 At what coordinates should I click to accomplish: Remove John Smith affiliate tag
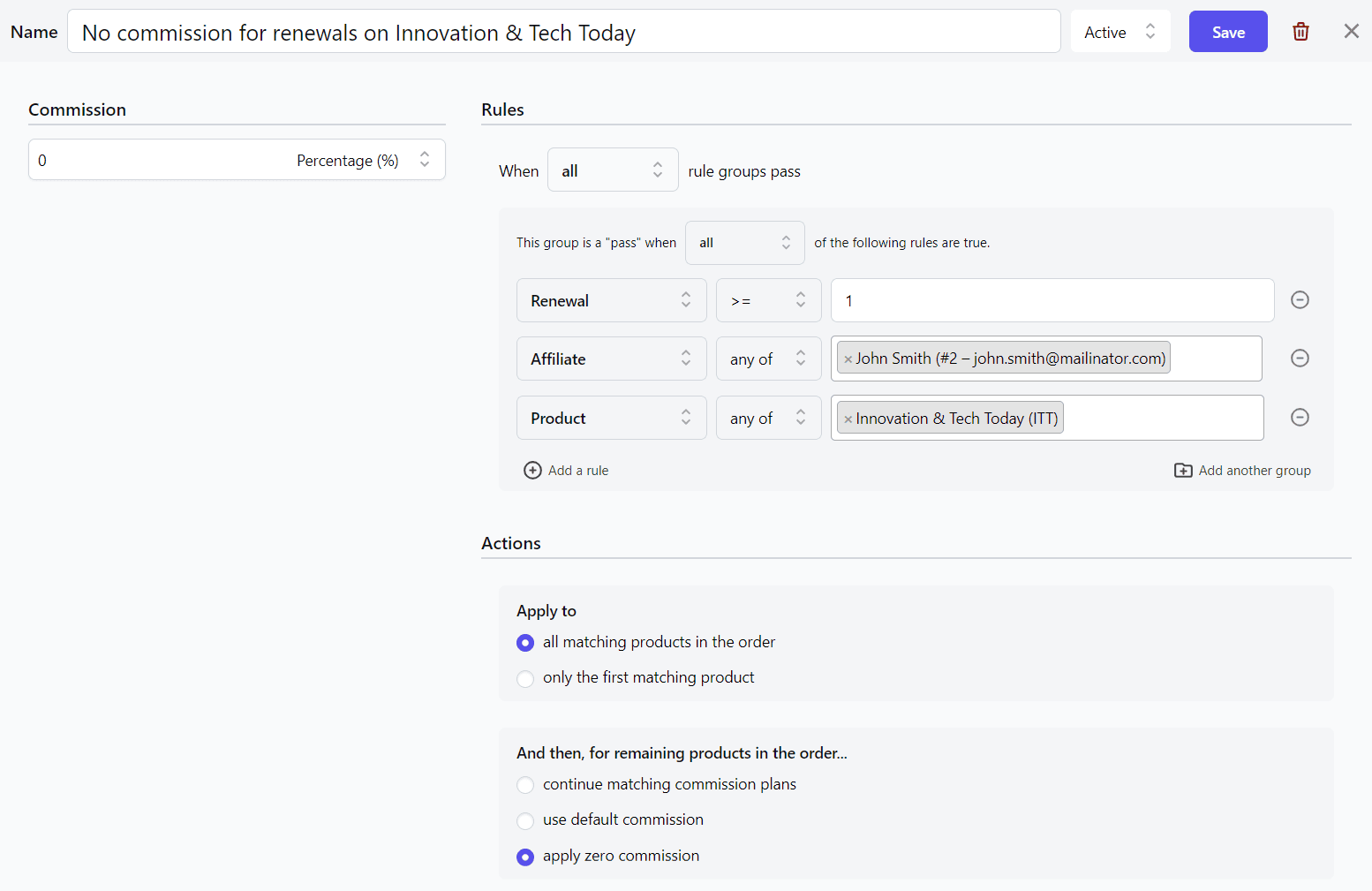[x=848, y=359]
